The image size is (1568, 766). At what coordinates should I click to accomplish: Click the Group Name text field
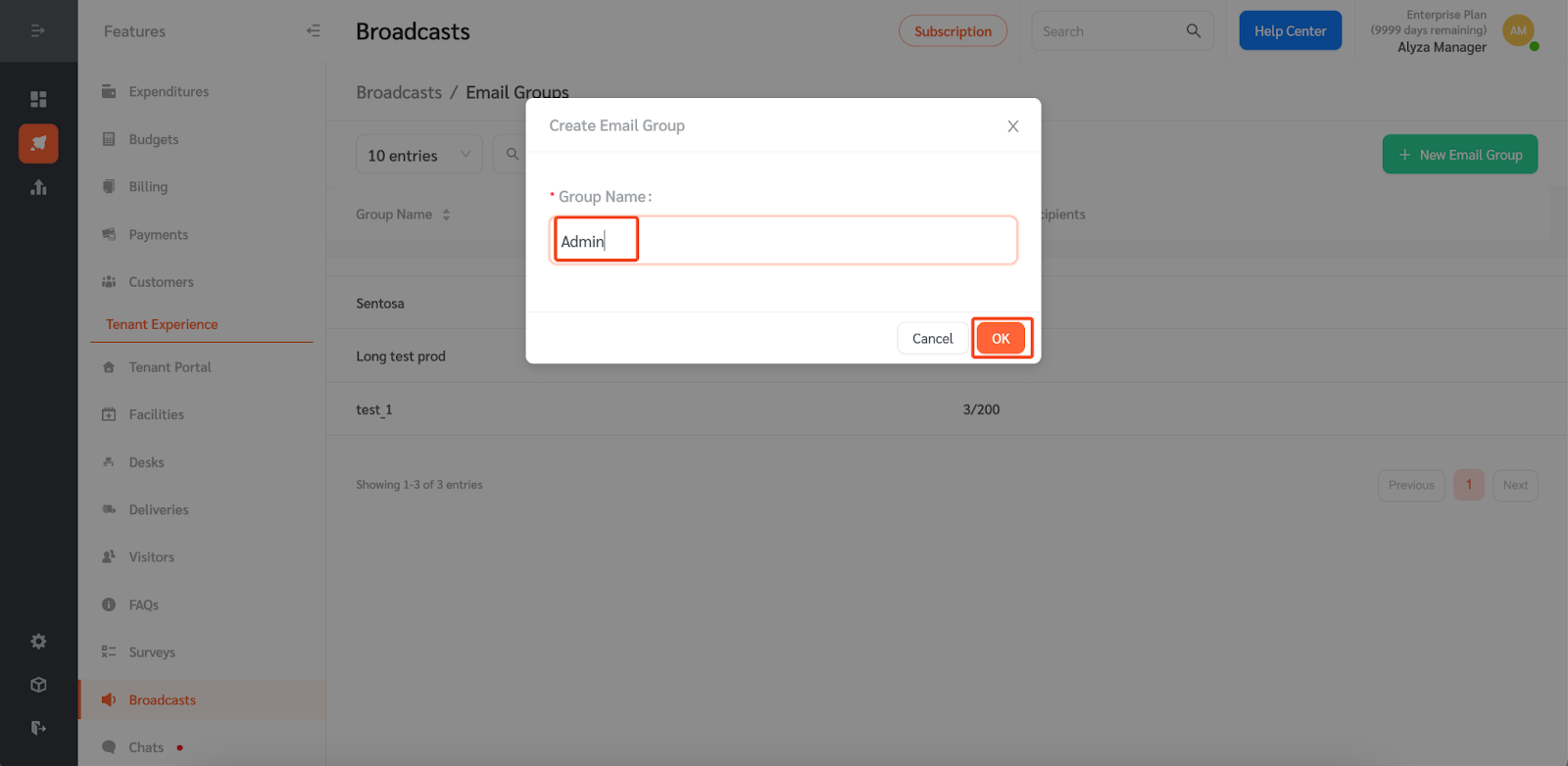click(783, 241)
